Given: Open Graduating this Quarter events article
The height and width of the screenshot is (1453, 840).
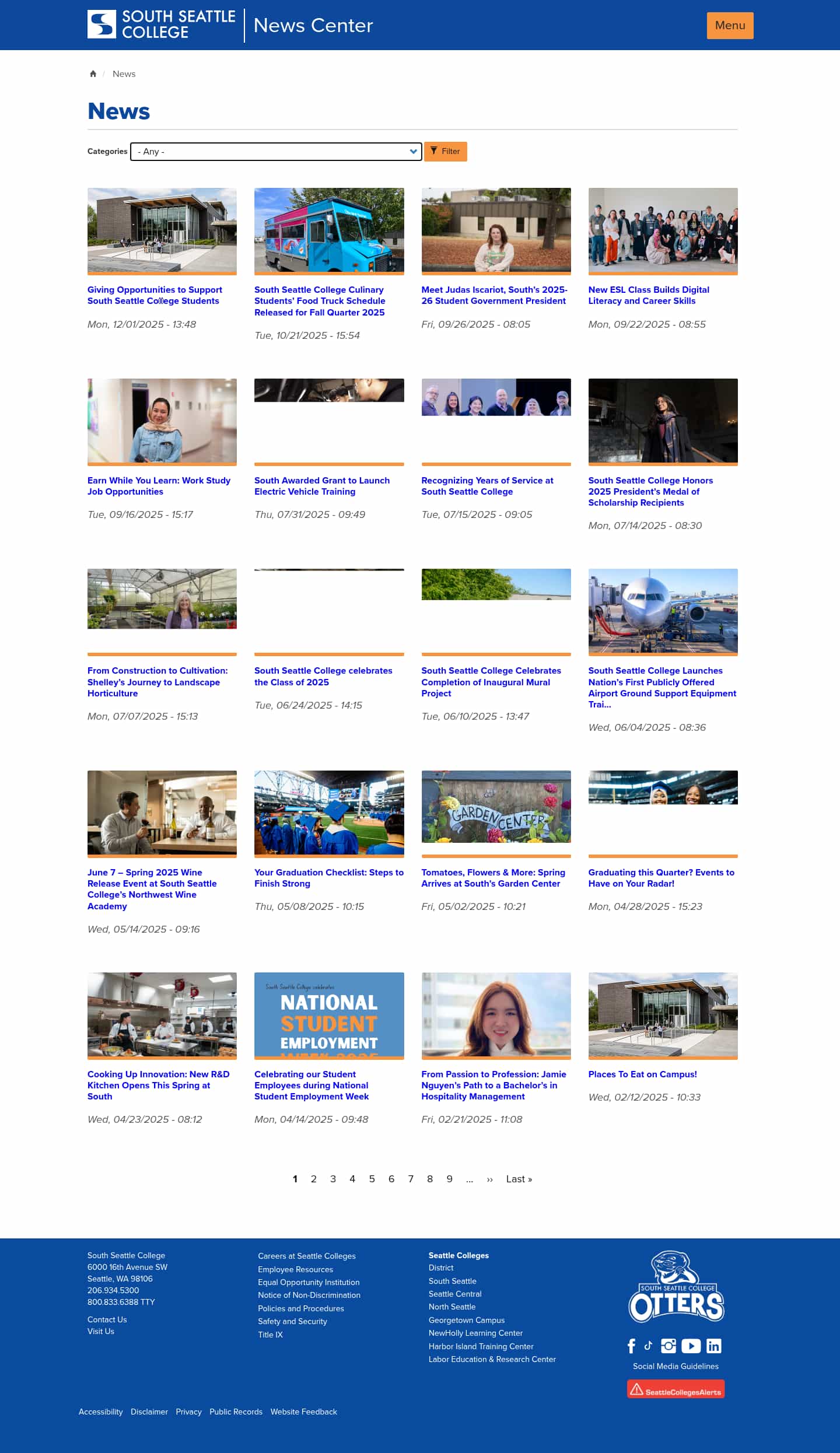Looking at the screenshot, I should pyautogui.click(x=661, y=878).
